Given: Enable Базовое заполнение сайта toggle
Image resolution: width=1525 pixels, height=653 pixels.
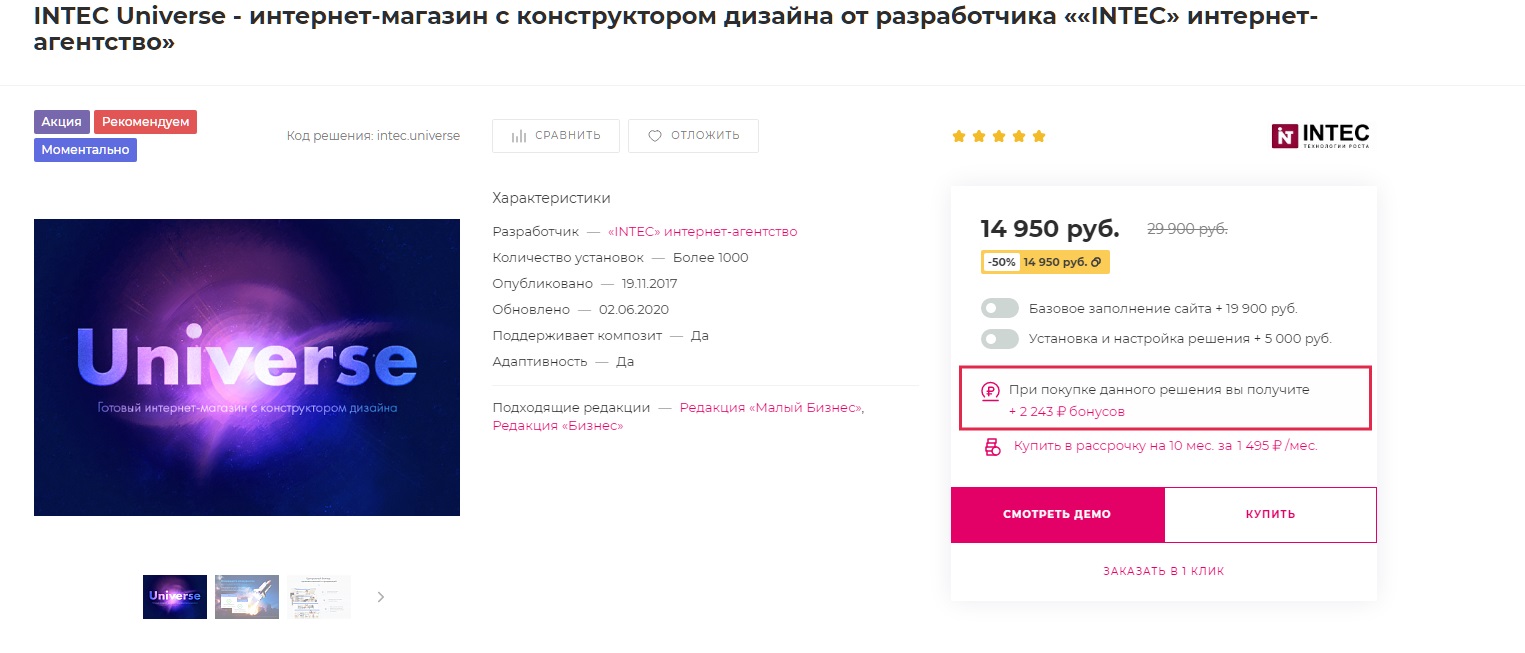Looking at the screenshot, I should click(1000, 308).
